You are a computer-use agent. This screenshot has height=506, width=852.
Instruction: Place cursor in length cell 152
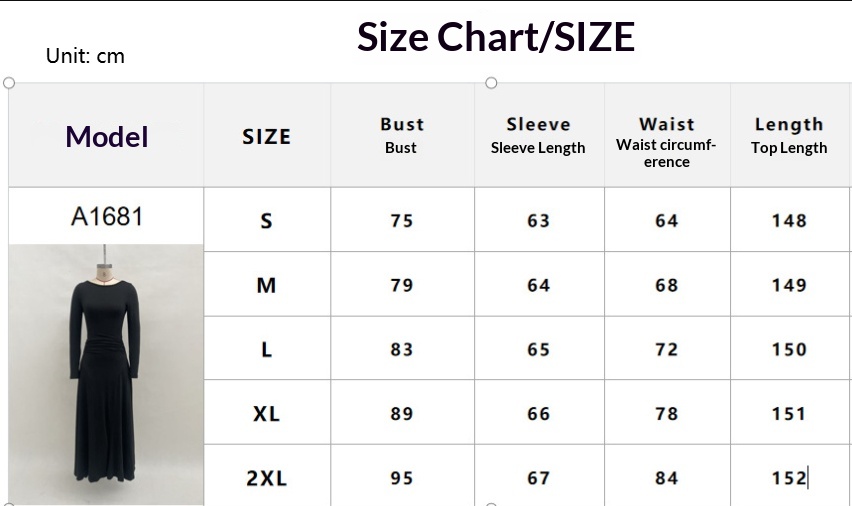tap(789, 478)
